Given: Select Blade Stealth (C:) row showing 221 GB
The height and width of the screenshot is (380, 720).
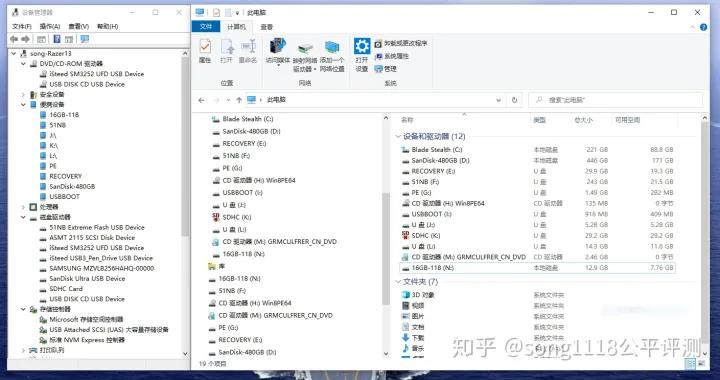Looking at the screenshot, I should [x=537, y=150].
